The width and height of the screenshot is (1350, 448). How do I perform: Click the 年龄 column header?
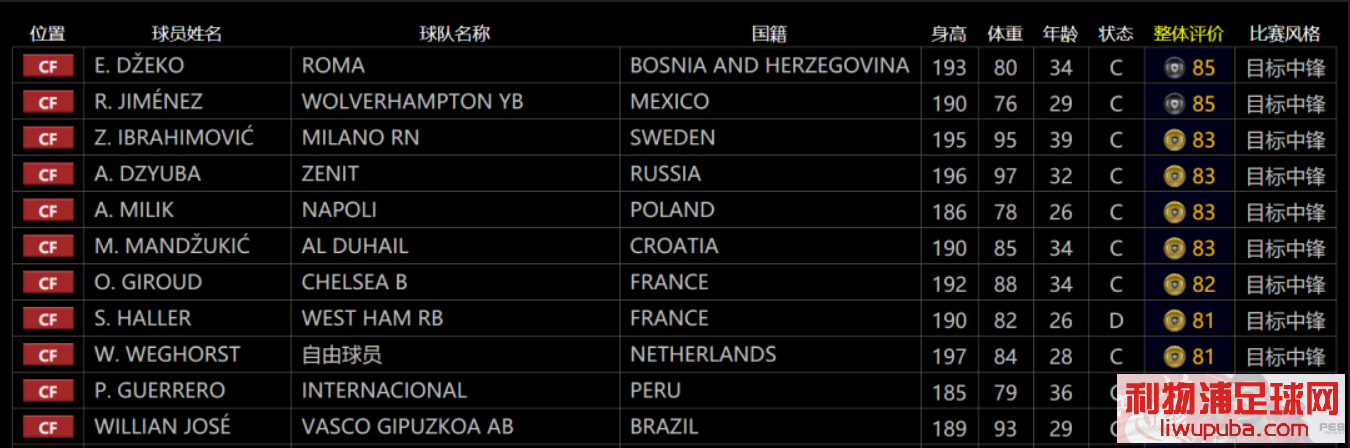tap(1061, 33)
